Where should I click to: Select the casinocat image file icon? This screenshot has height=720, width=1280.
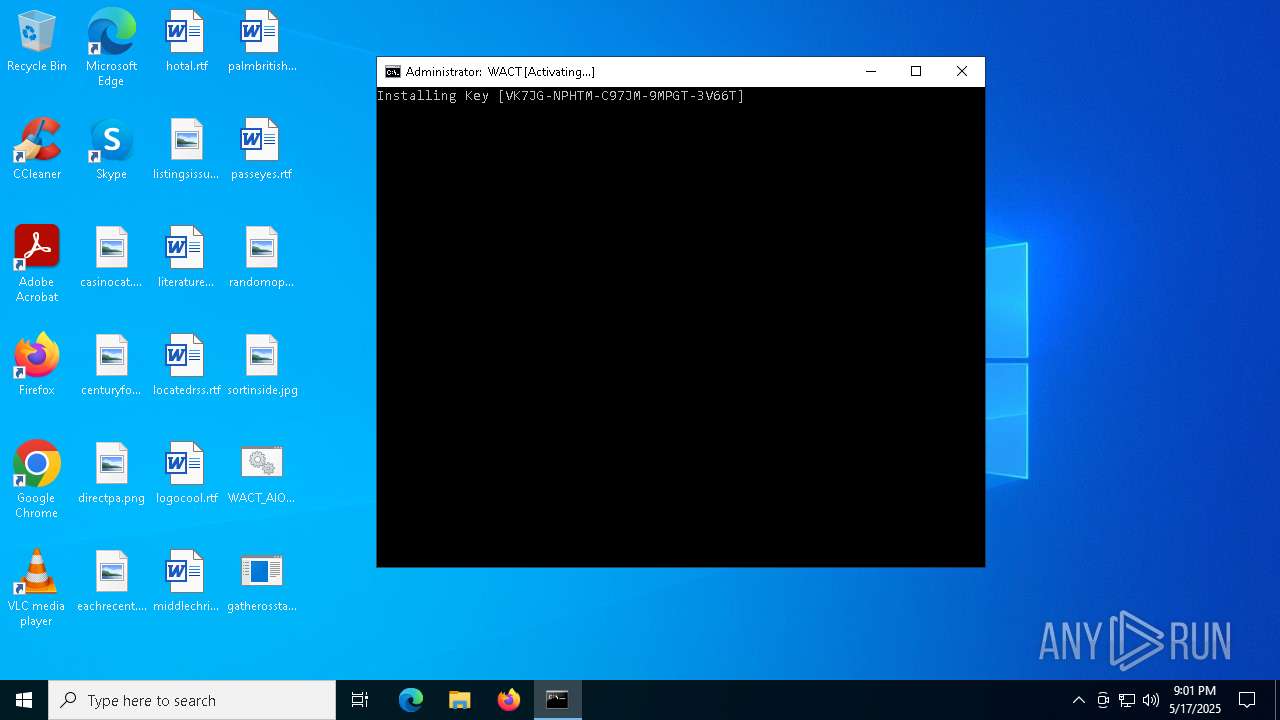pyautogui.click(x=111, y=258)
